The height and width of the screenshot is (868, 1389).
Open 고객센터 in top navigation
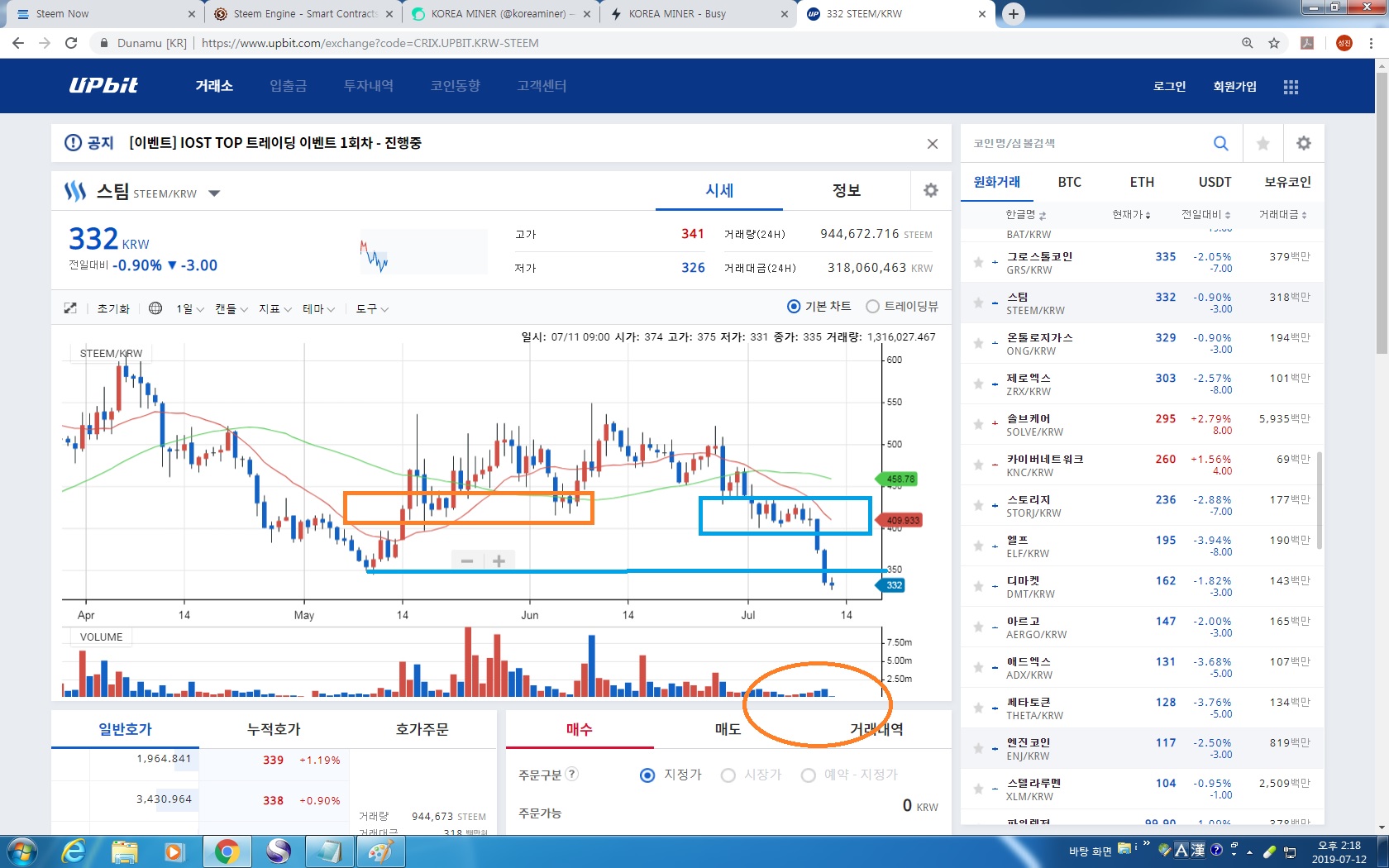coord(542,86)
